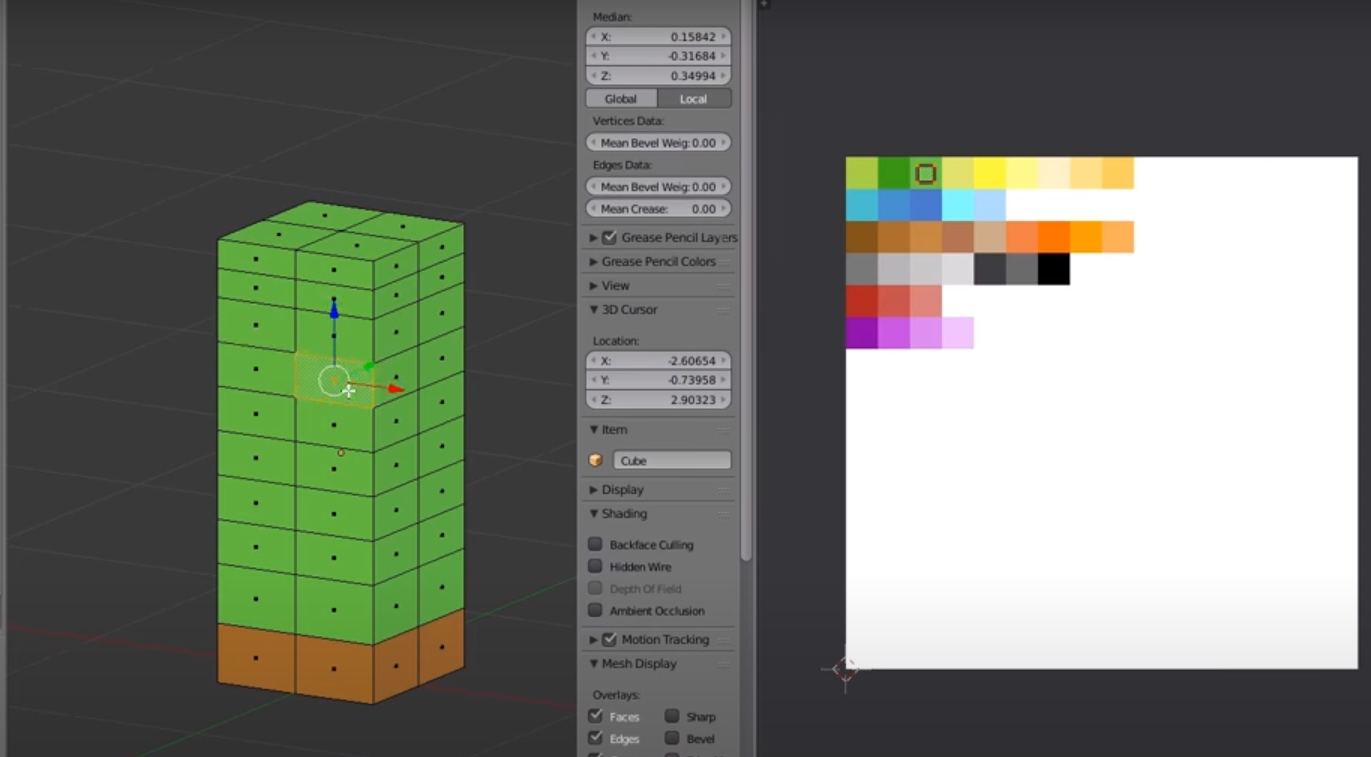Click the Local orientation button

[x=694, y=98]
